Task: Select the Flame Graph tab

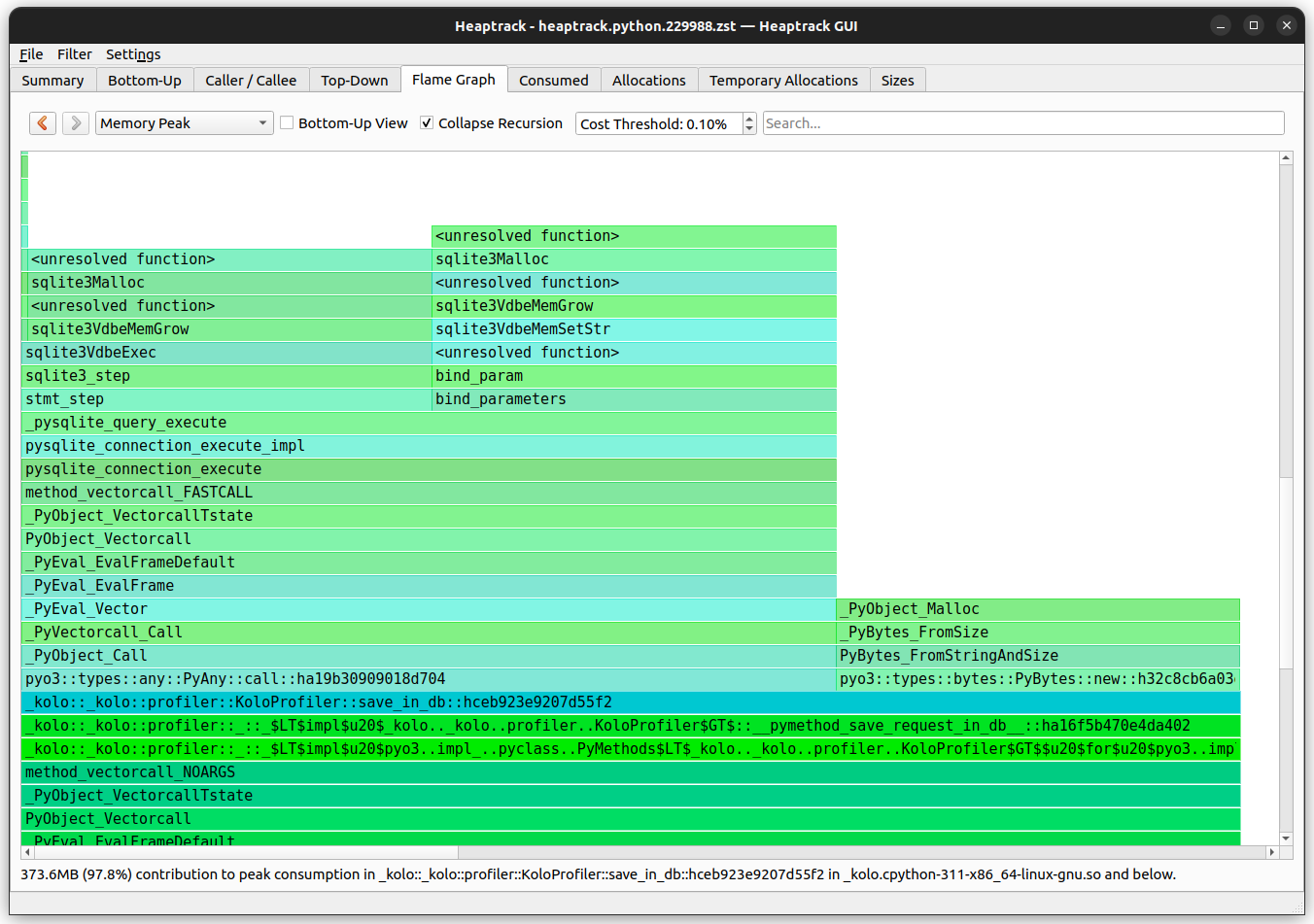Action: (x=454, y=80)
